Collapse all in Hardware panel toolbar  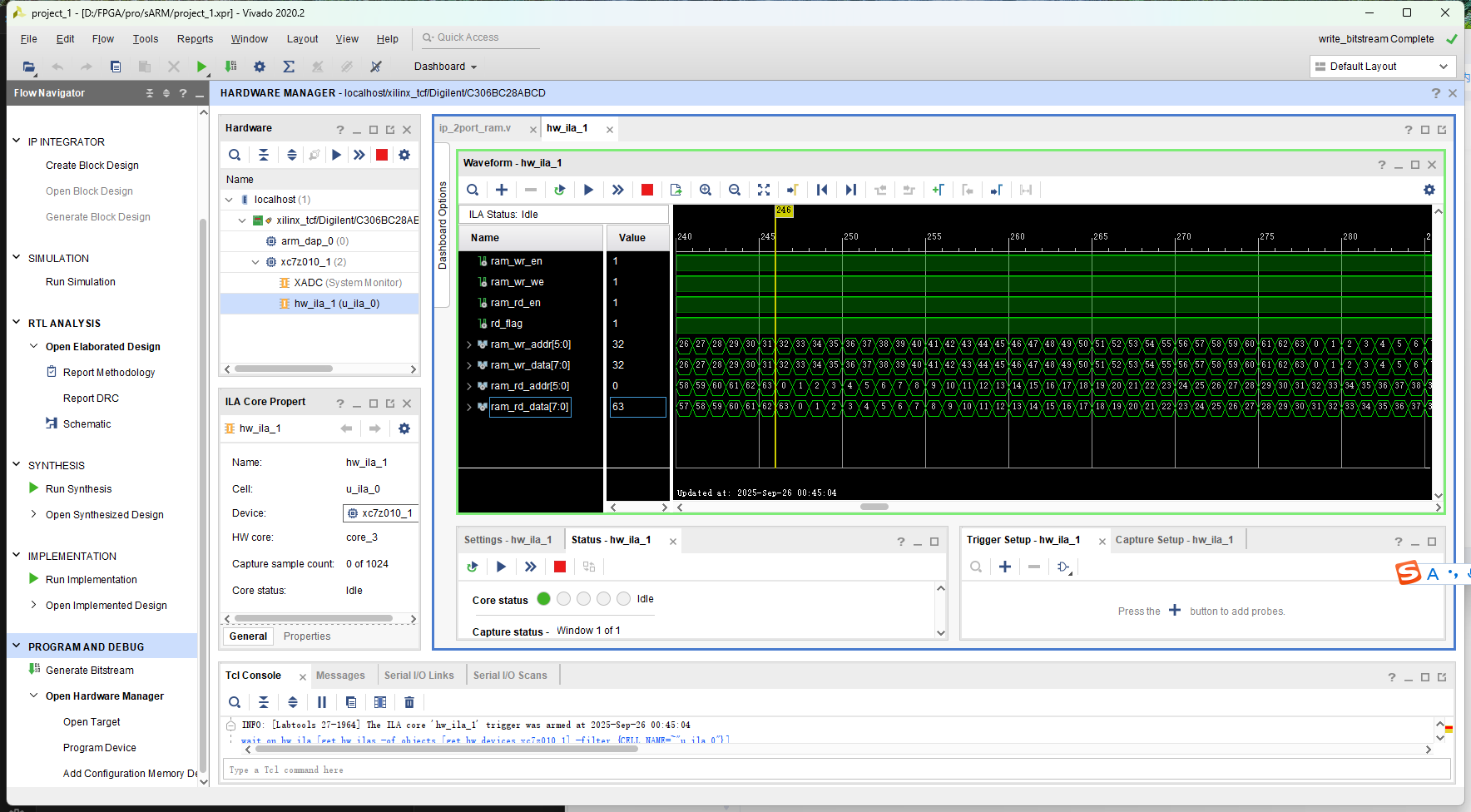point(264,155)
